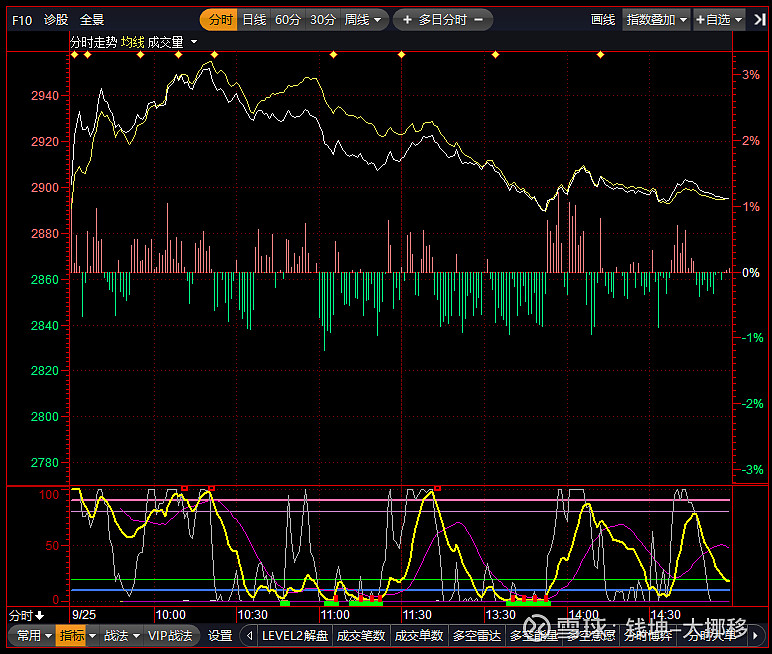Collapse the side panel with the >| icon

760,20
